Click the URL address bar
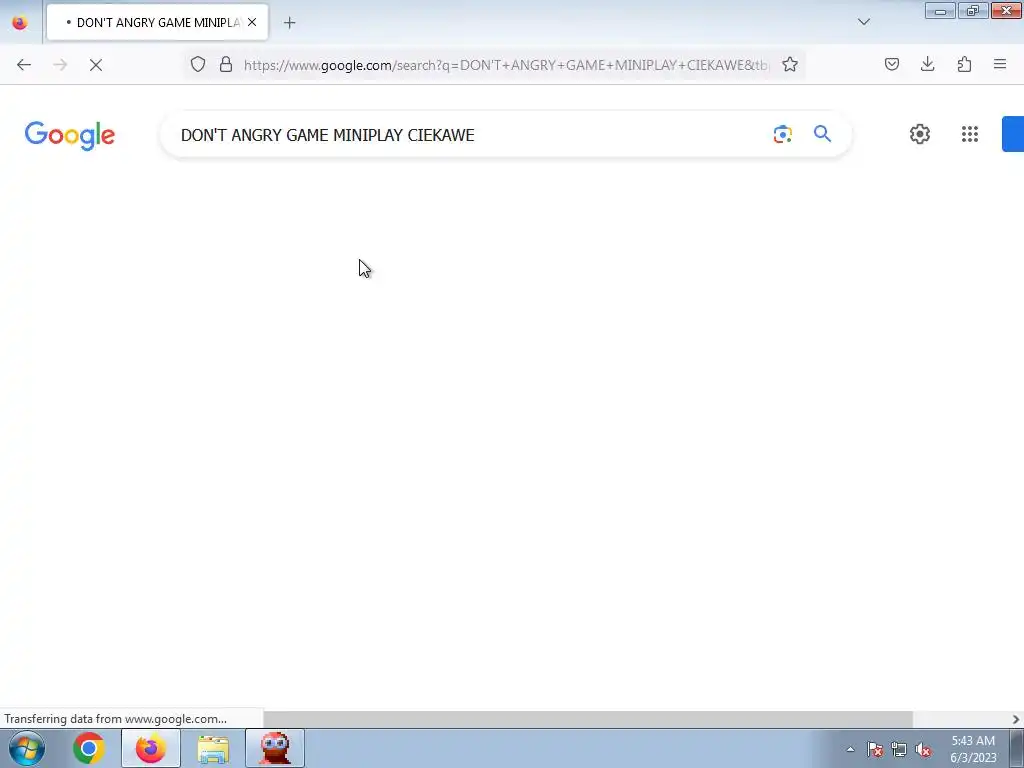This screenshot has height=768, width=1024. 506,65
